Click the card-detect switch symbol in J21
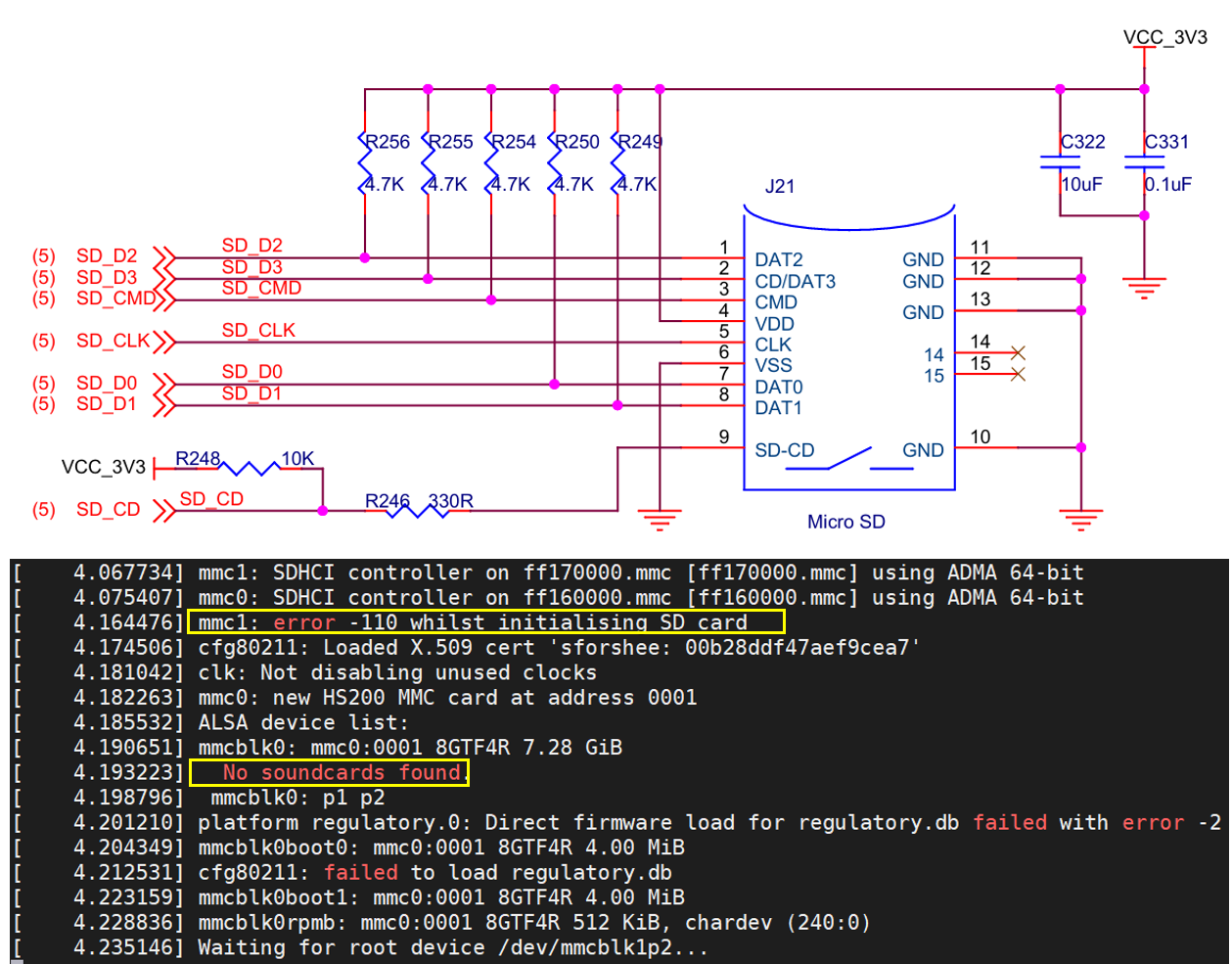Screen dimensions: 1232x964 tap(849, 458)
